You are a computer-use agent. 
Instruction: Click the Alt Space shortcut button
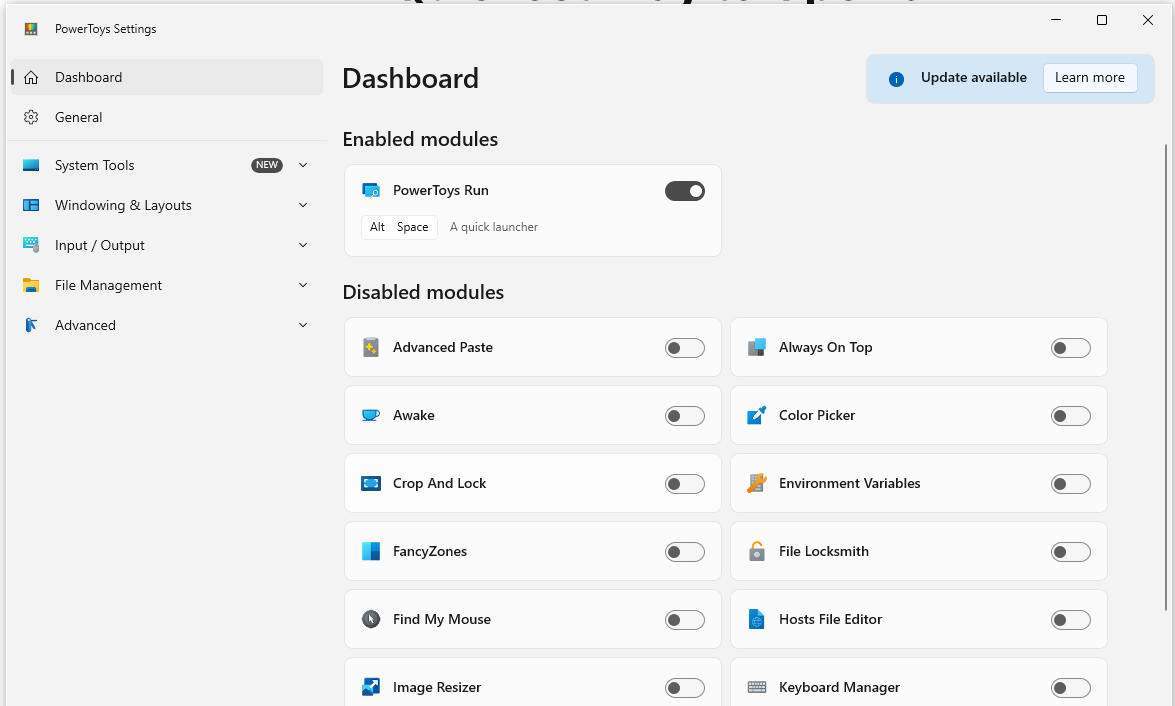click(399, 227)
